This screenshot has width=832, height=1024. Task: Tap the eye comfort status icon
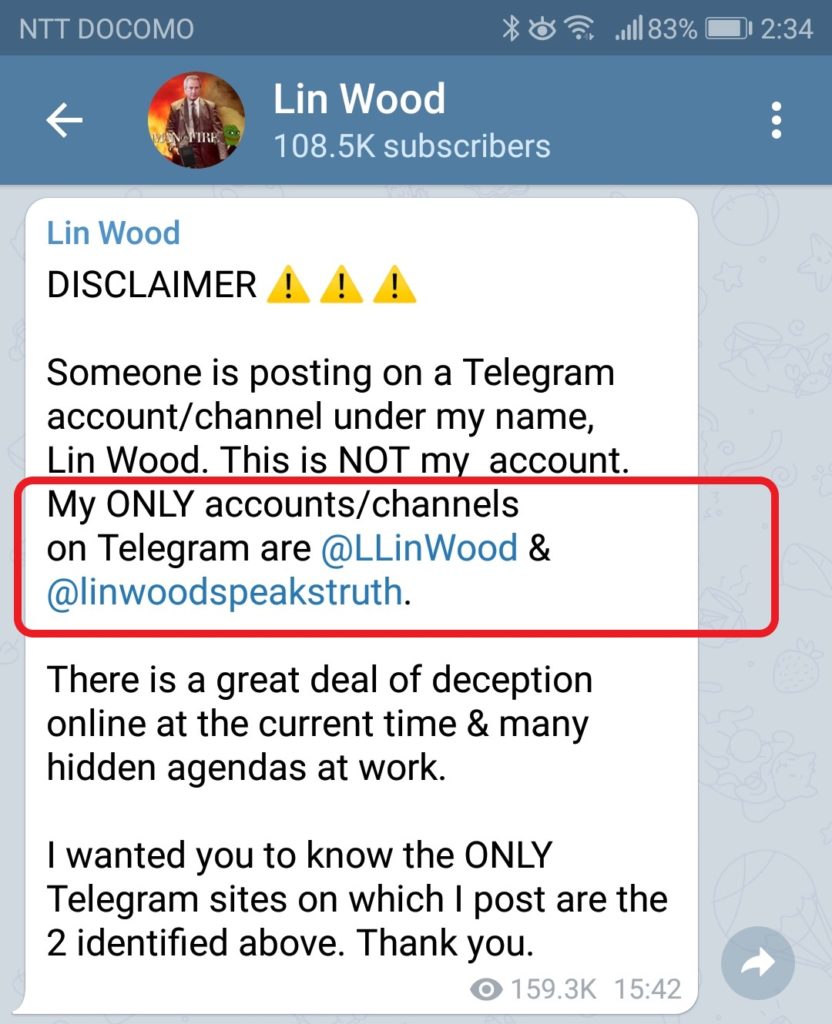[x=541, y=29]
